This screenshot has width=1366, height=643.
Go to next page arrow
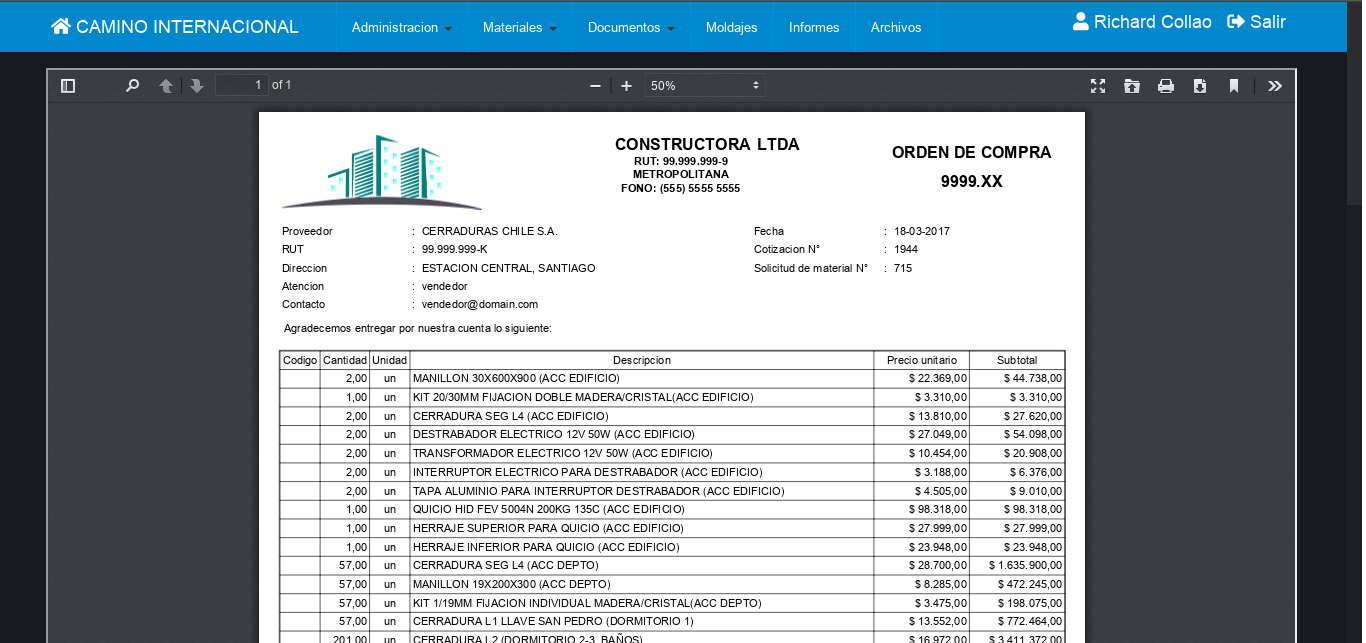(x=197, y=86)
